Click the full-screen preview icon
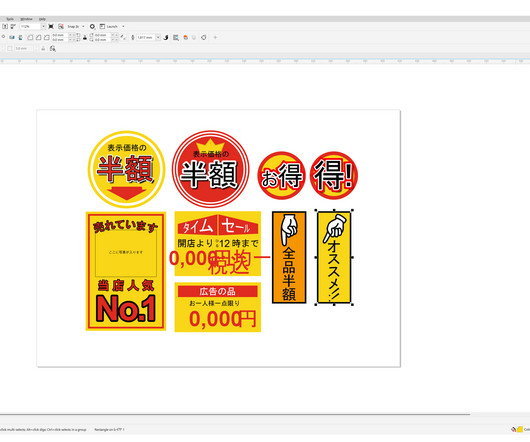The height and width of the screenshot is (442, 530). 51,26
